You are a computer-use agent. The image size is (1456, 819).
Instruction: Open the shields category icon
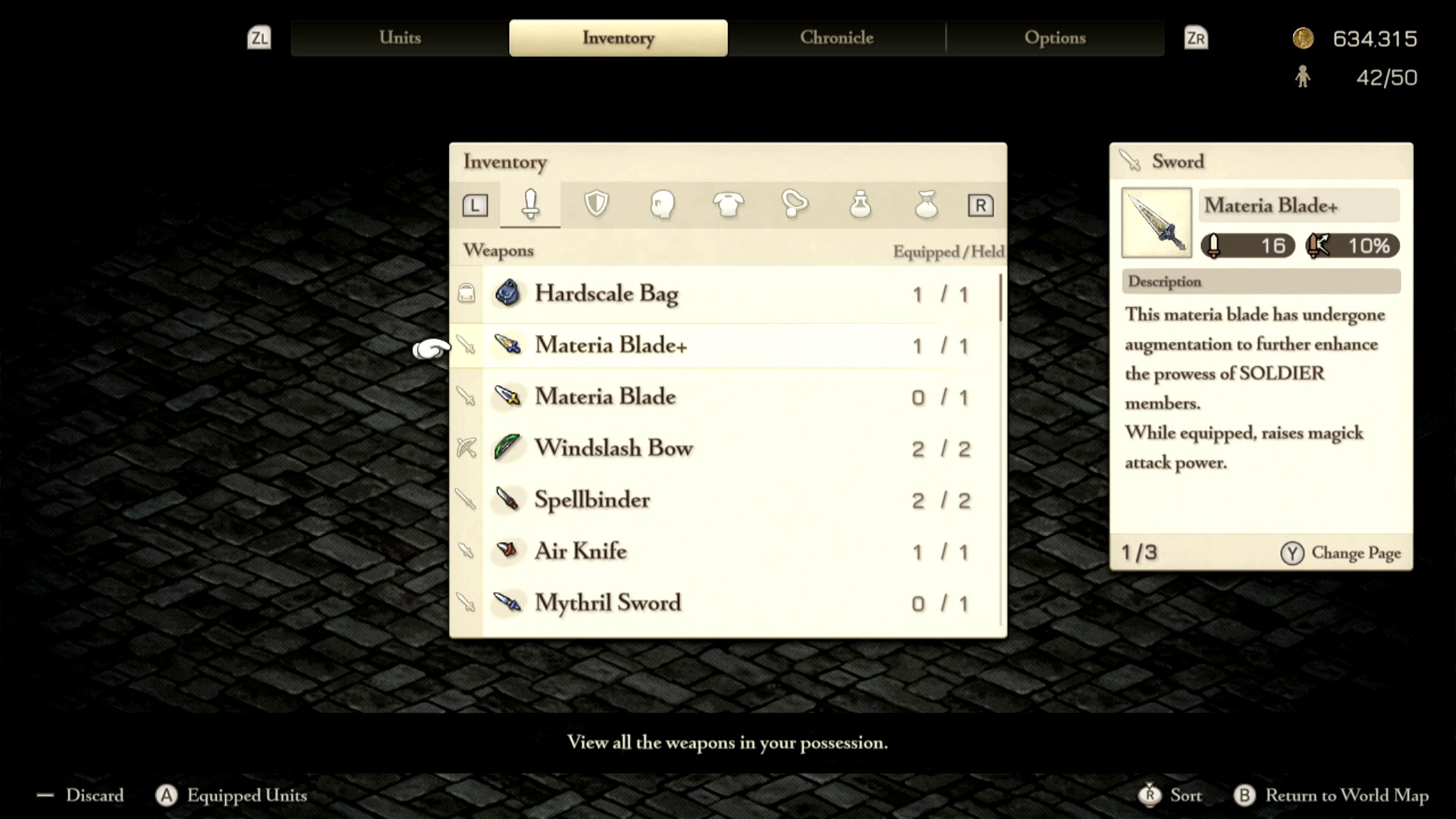point(596,204)
